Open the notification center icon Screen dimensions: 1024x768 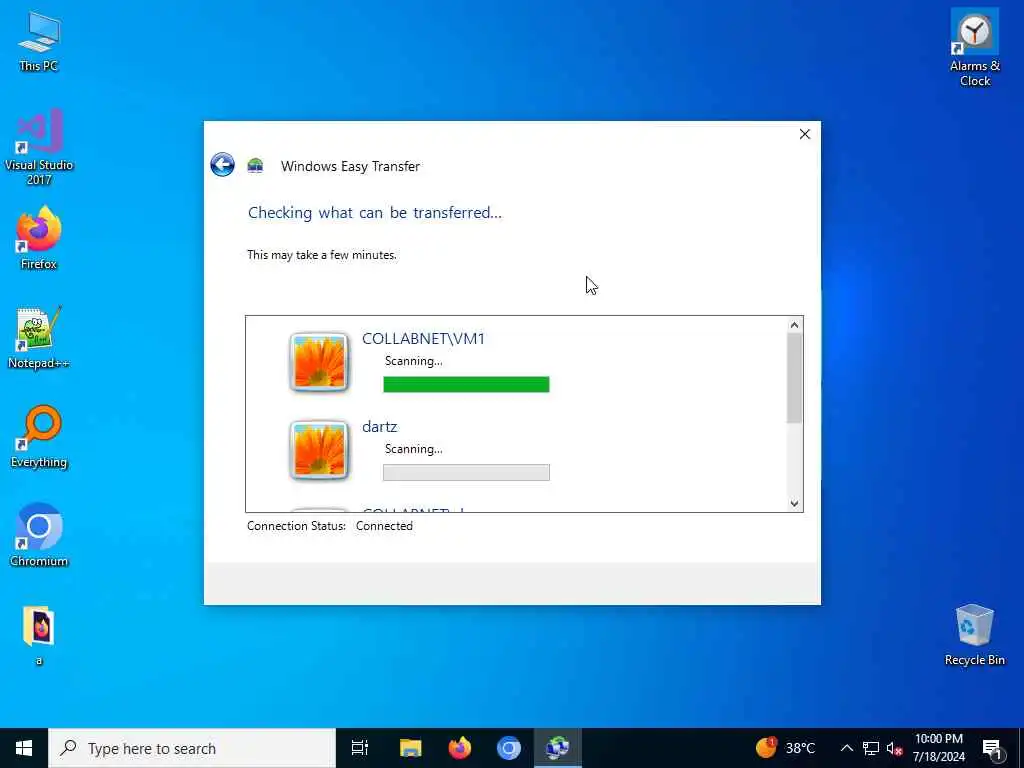pos(992,748)
